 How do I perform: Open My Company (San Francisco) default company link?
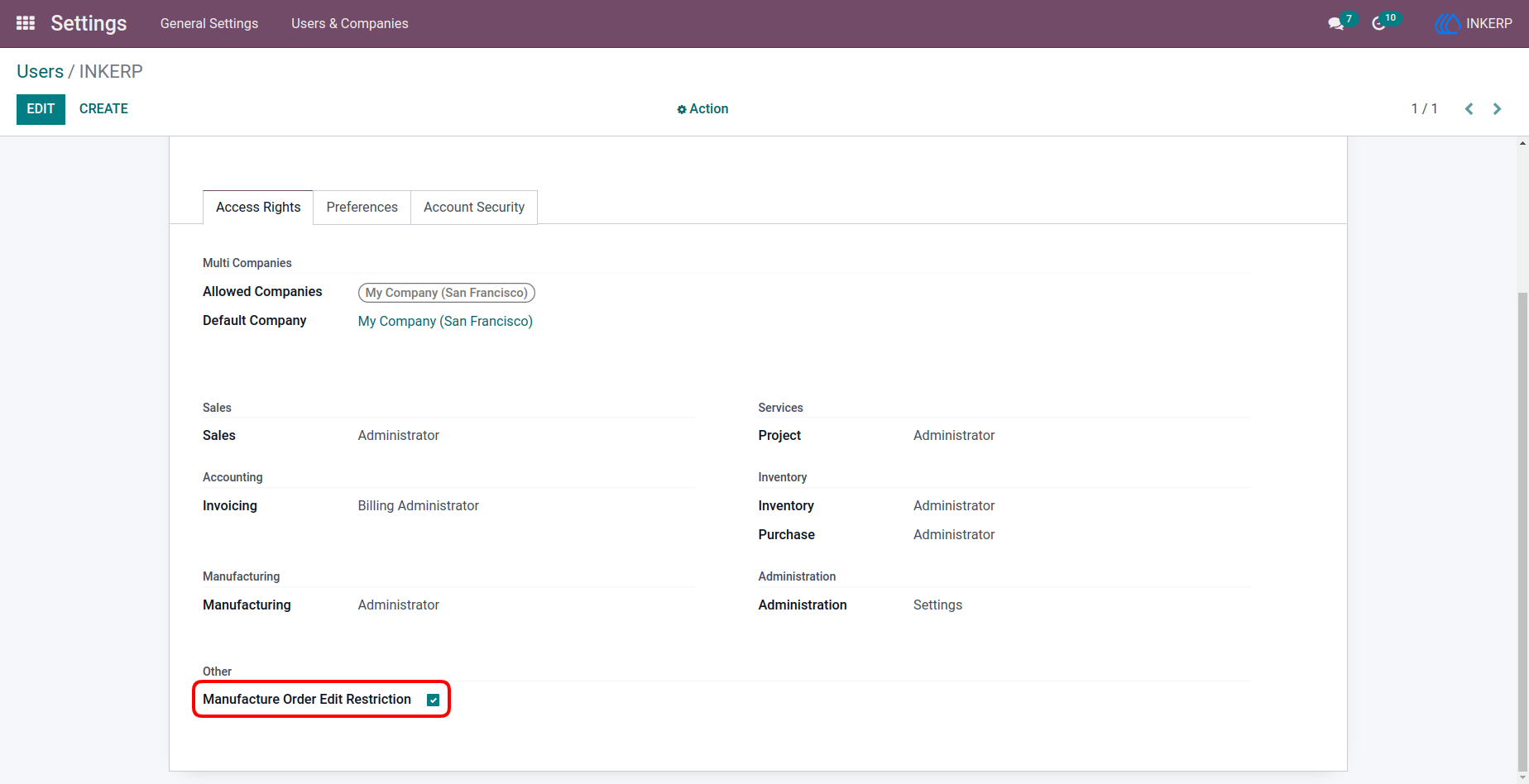(x=445, y=321)
